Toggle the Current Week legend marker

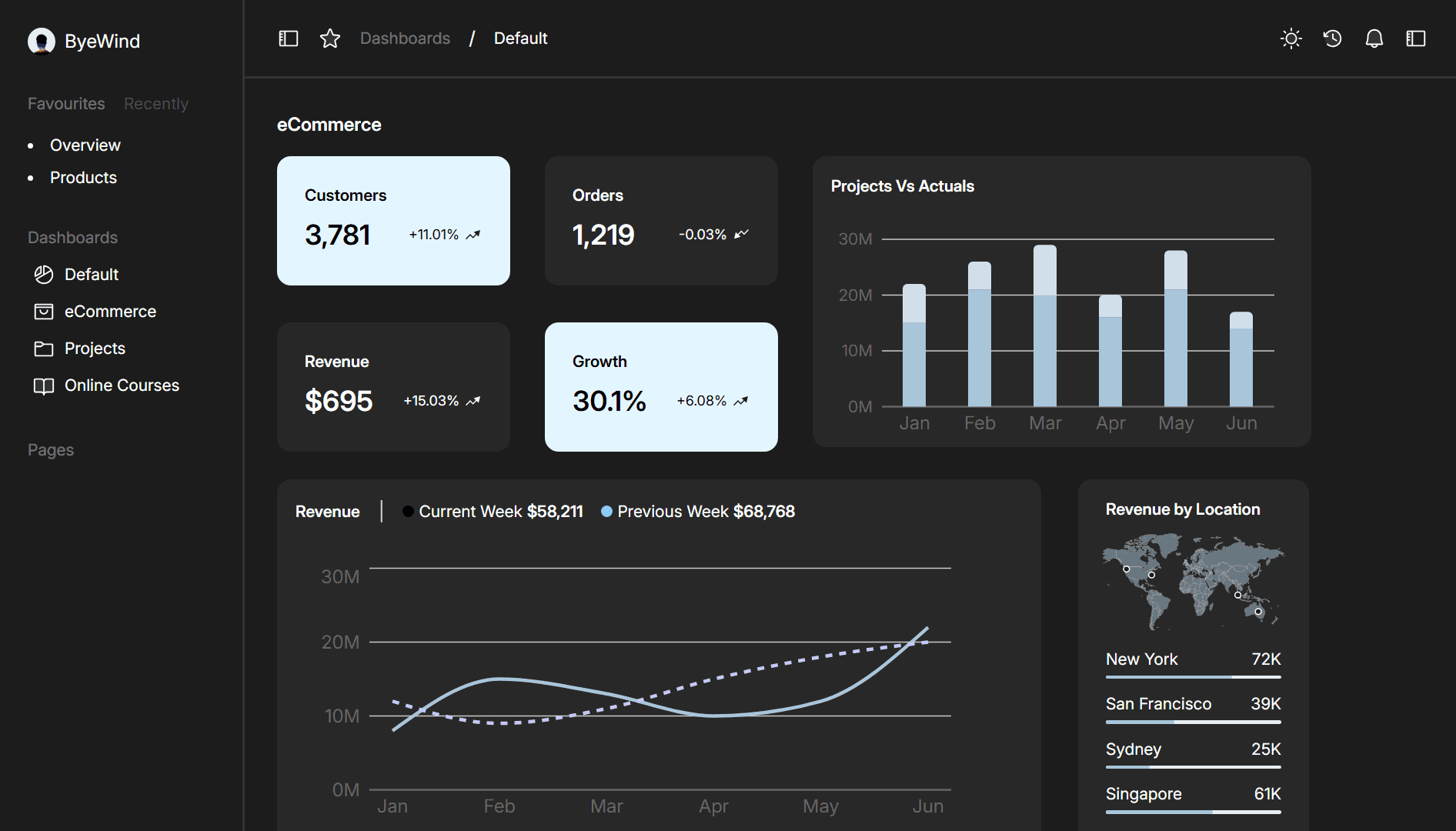[x=407, y=510]
